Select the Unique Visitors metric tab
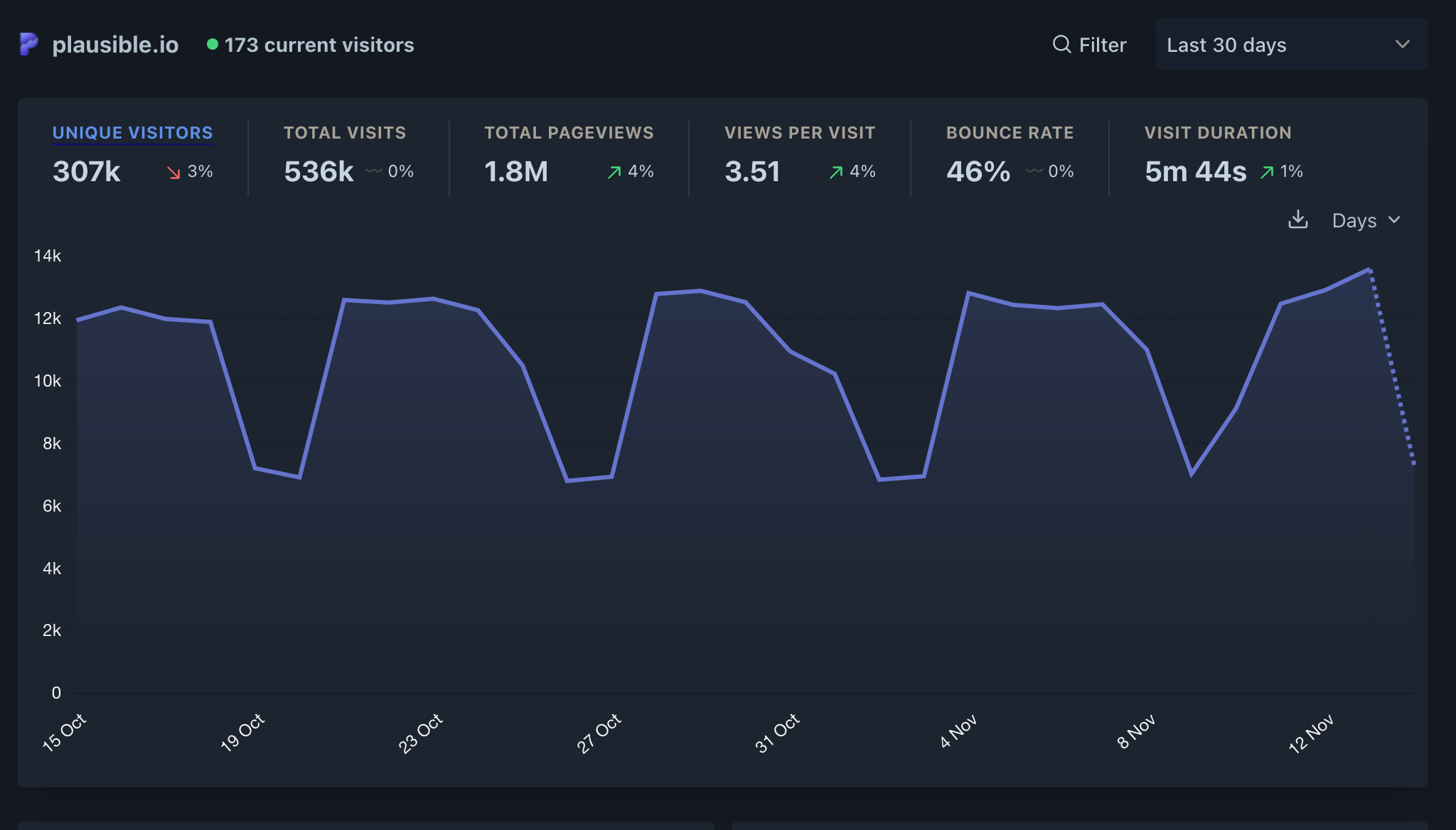 132,133
